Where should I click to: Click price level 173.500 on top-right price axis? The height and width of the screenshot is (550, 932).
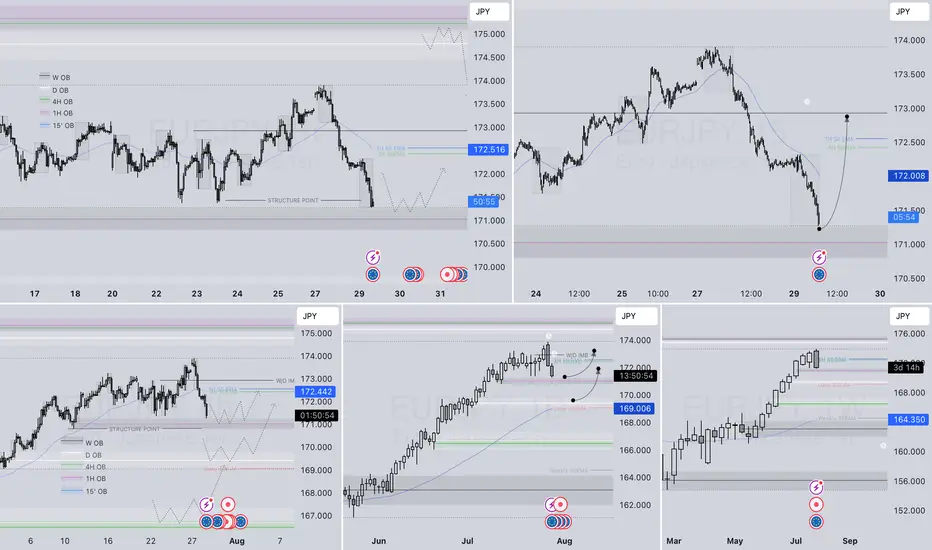pos(909,74)
